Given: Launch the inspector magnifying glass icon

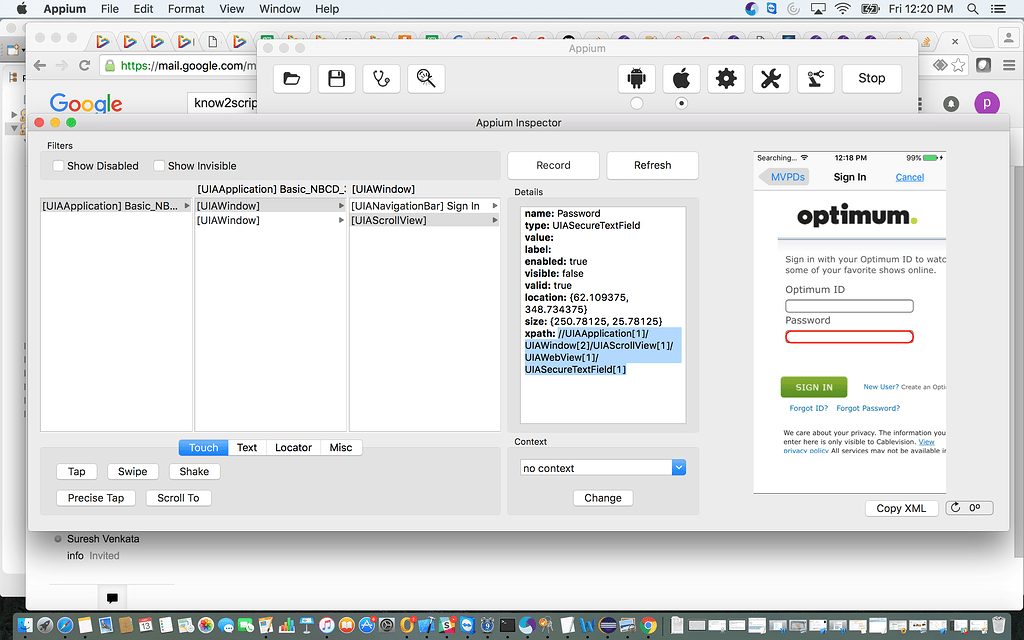Looking at the screenshot, I should 426,78.
